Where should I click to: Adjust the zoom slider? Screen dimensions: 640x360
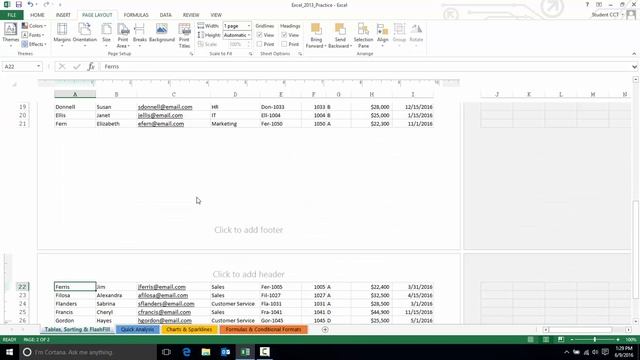pyautogui.click(x=595, y=340)
